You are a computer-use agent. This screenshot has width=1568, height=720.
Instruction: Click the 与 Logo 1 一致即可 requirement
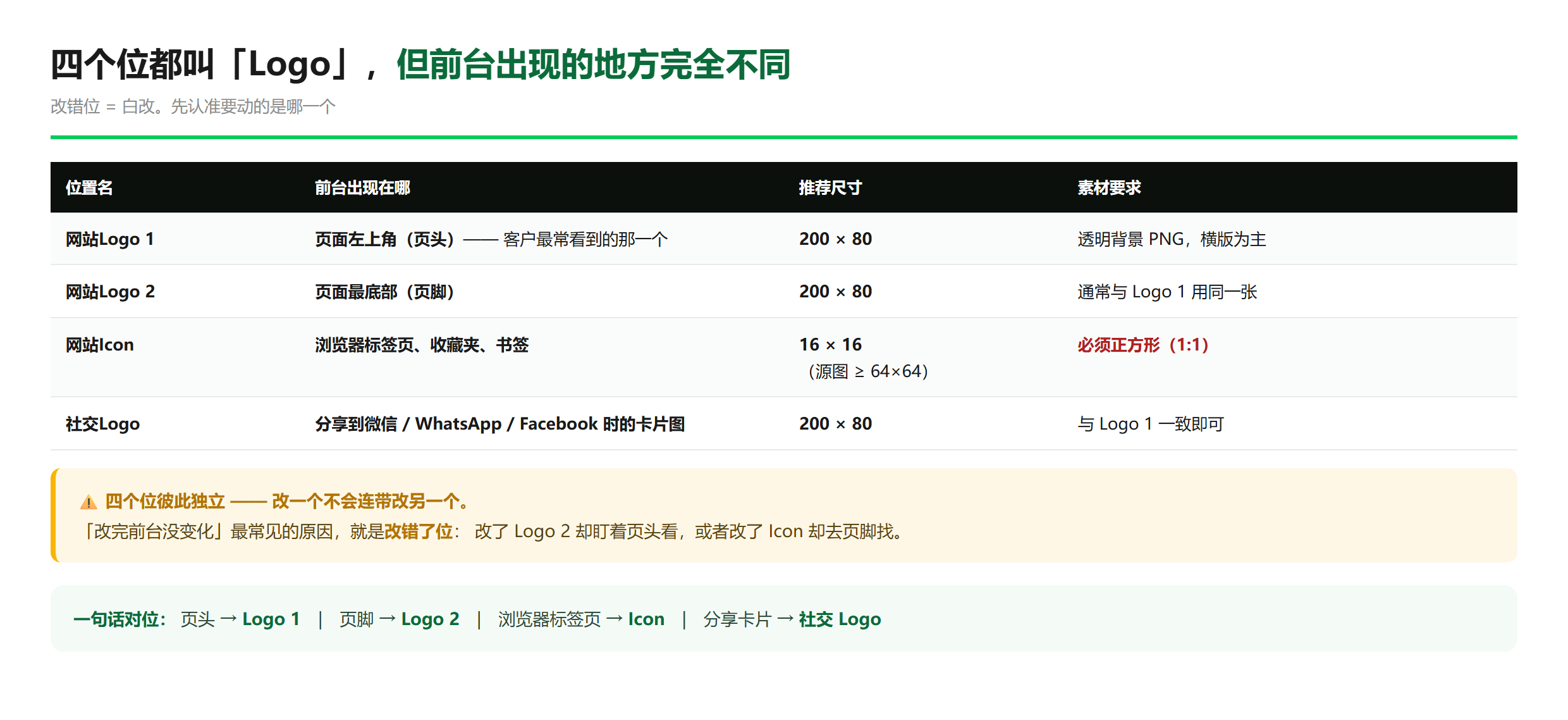[1151, 424]
